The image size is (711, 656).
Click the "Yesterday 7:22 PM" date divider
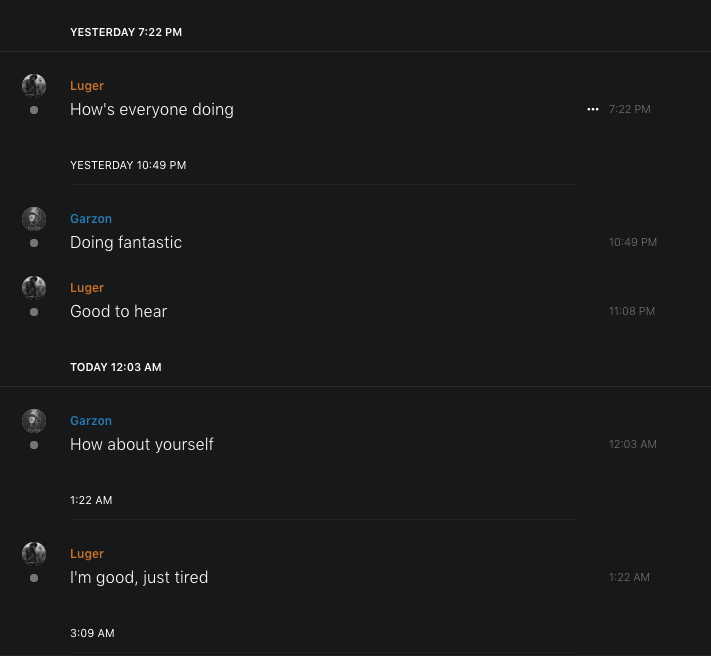pyautogui.click(x=126, y=32)
